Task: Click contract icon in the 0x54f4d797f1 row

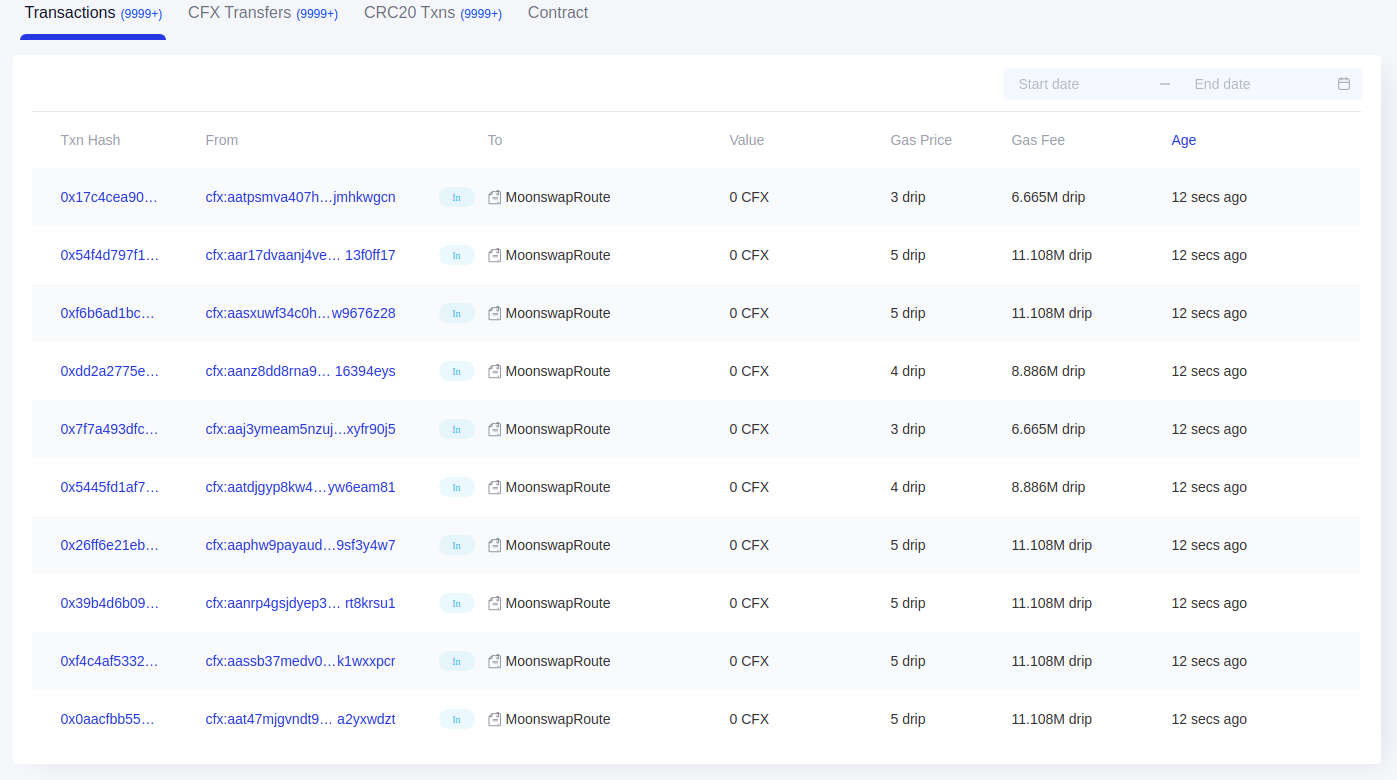Action: pos(494,256)
